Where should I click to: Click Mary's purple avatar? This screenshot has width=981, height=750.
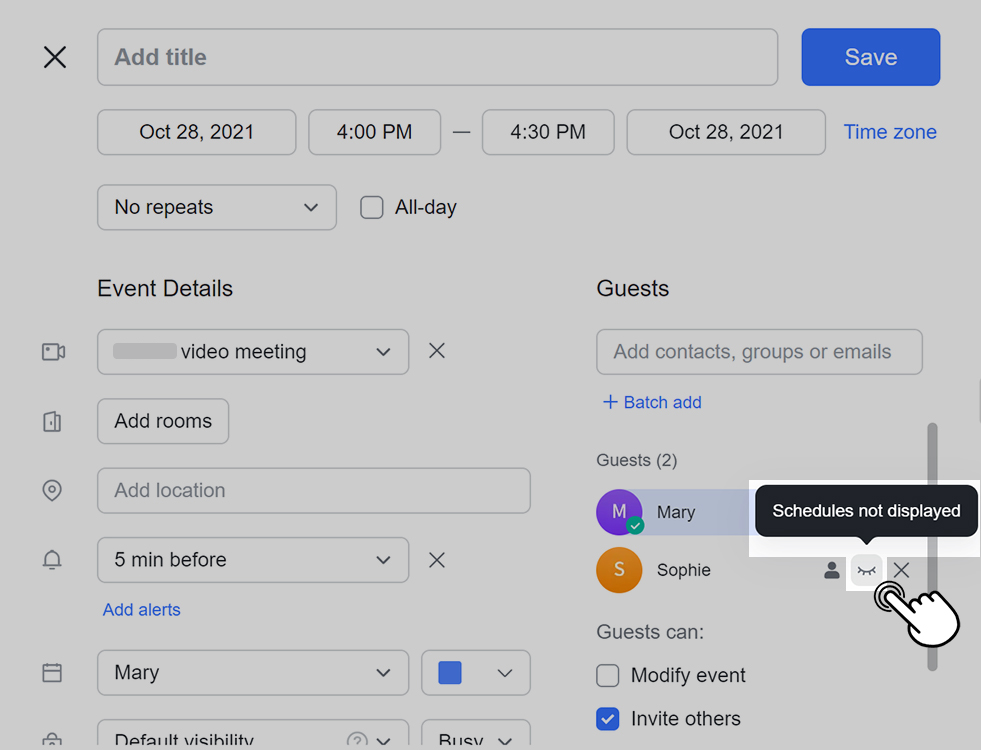tap(619, 512)
